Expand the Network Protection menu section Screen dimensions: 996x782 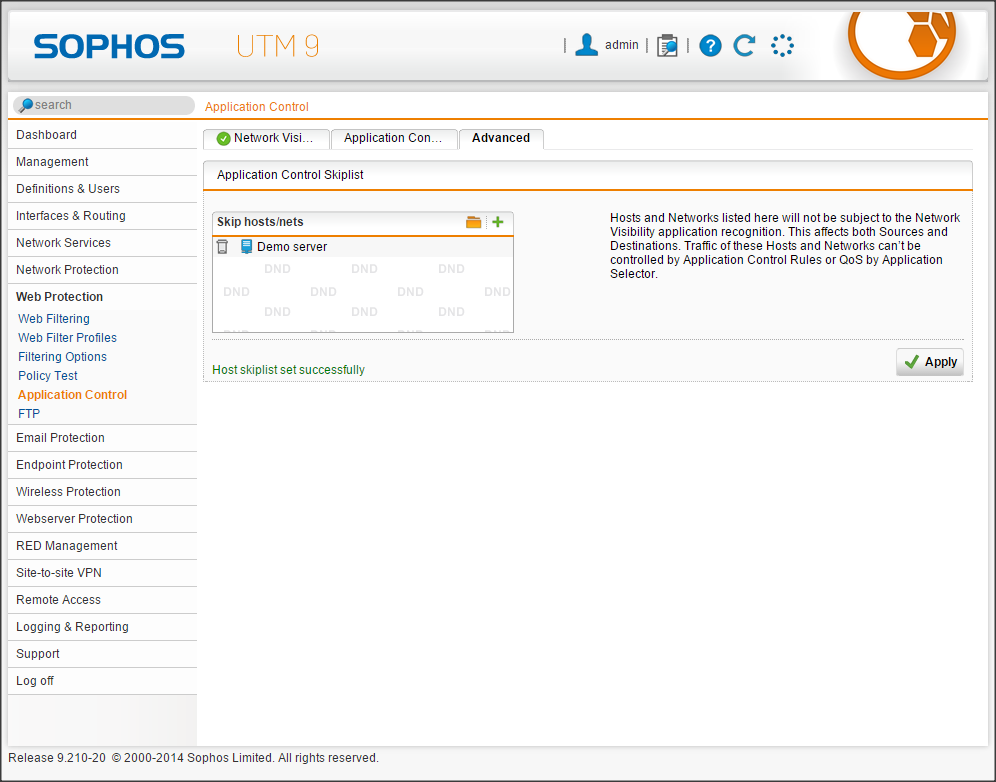click(x=67, y=270)
